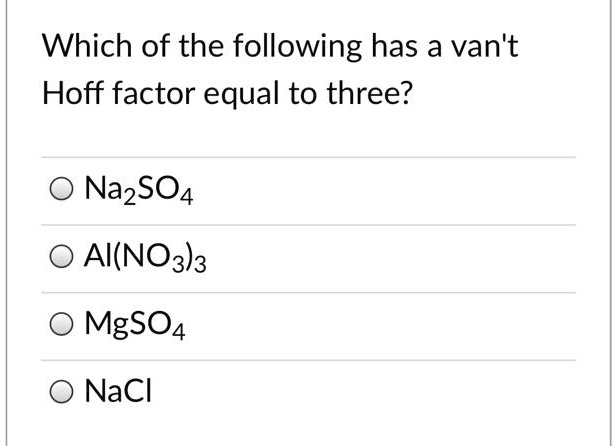Click the "Al" part of Al(NO3)3
The image size is (616, 446).
point(97,257)
